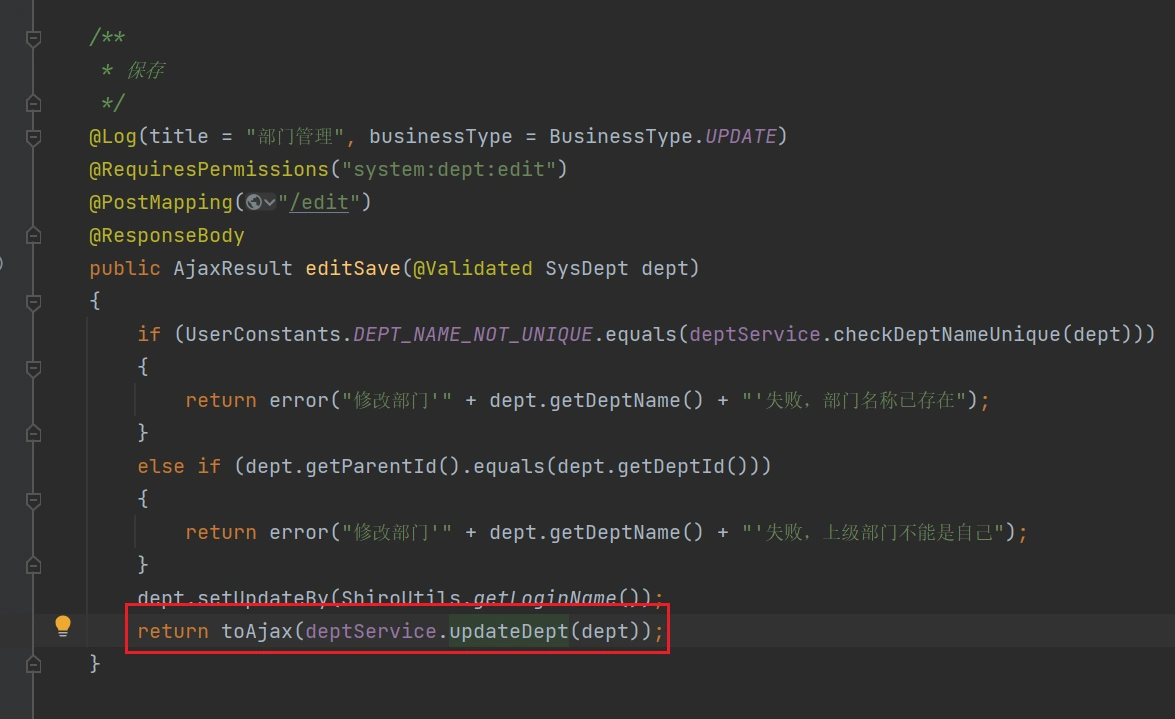Screen dimensions: 1175x719
Task: Click fold marker at the first if block's closing brace
Action: 33,432
